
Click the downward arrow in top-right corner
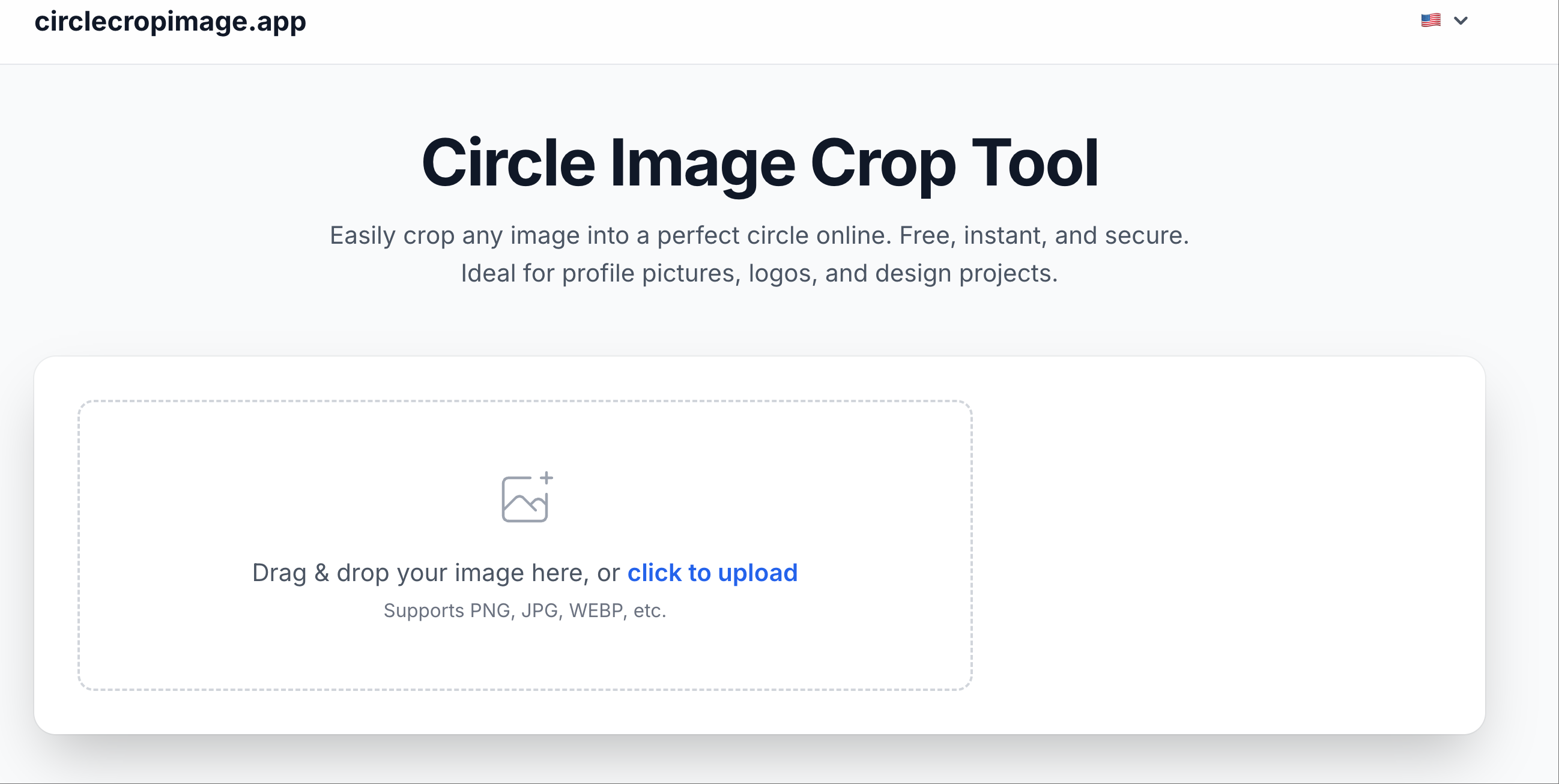click(1462, 22)
